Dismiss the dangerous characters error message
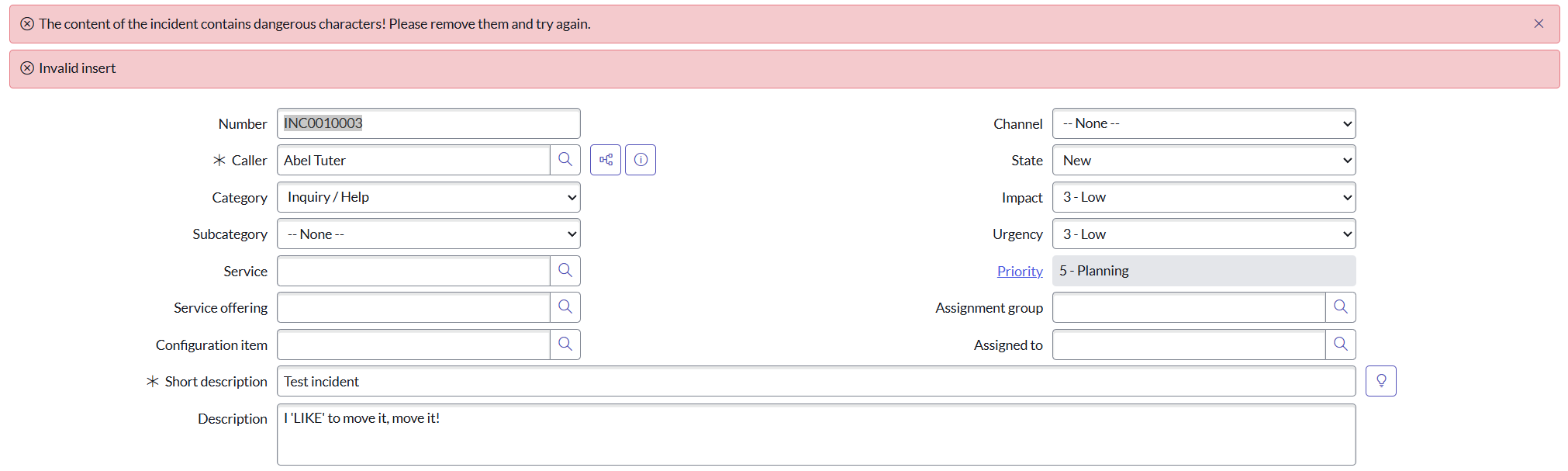Screen dimensions: 1568x471 point(1539,24)
